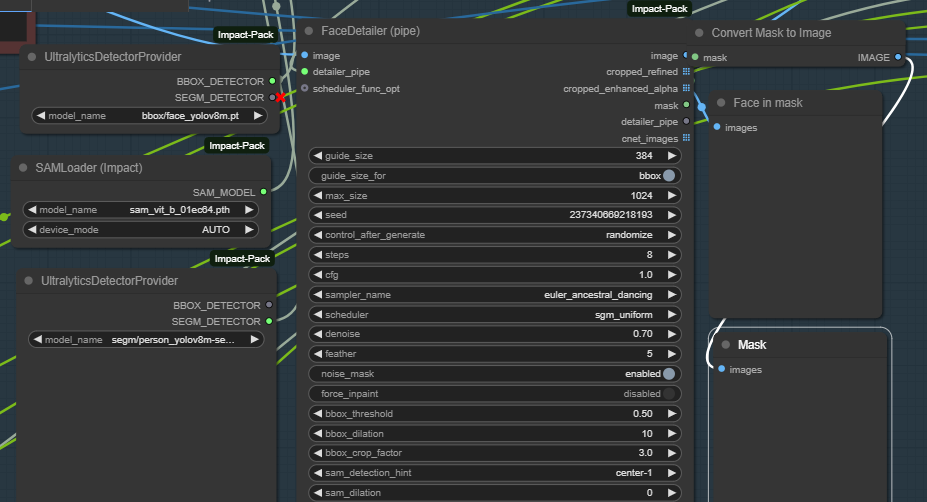
Task: Click the detailer_pipe input socket
Action: tap(304, 72)
